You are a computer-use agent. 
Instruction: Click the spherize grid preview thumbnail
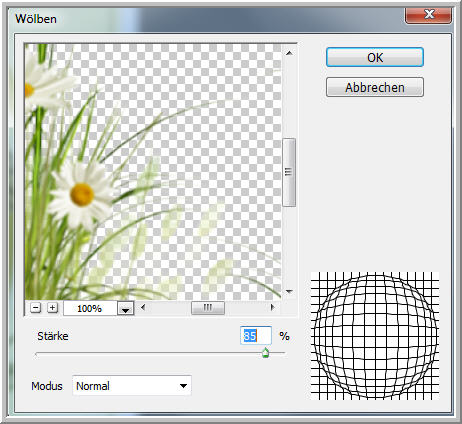point(375,336)
